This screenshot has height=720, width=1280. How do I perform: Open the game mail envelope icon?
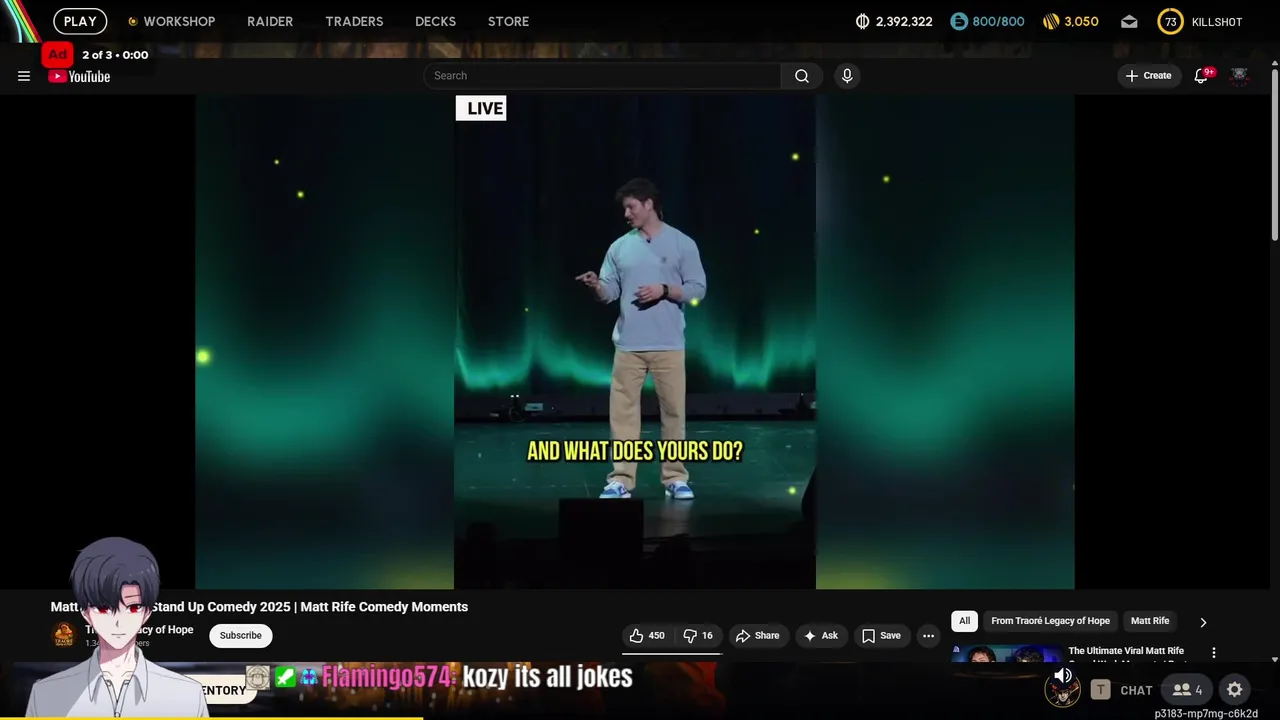pos(1129,22)
